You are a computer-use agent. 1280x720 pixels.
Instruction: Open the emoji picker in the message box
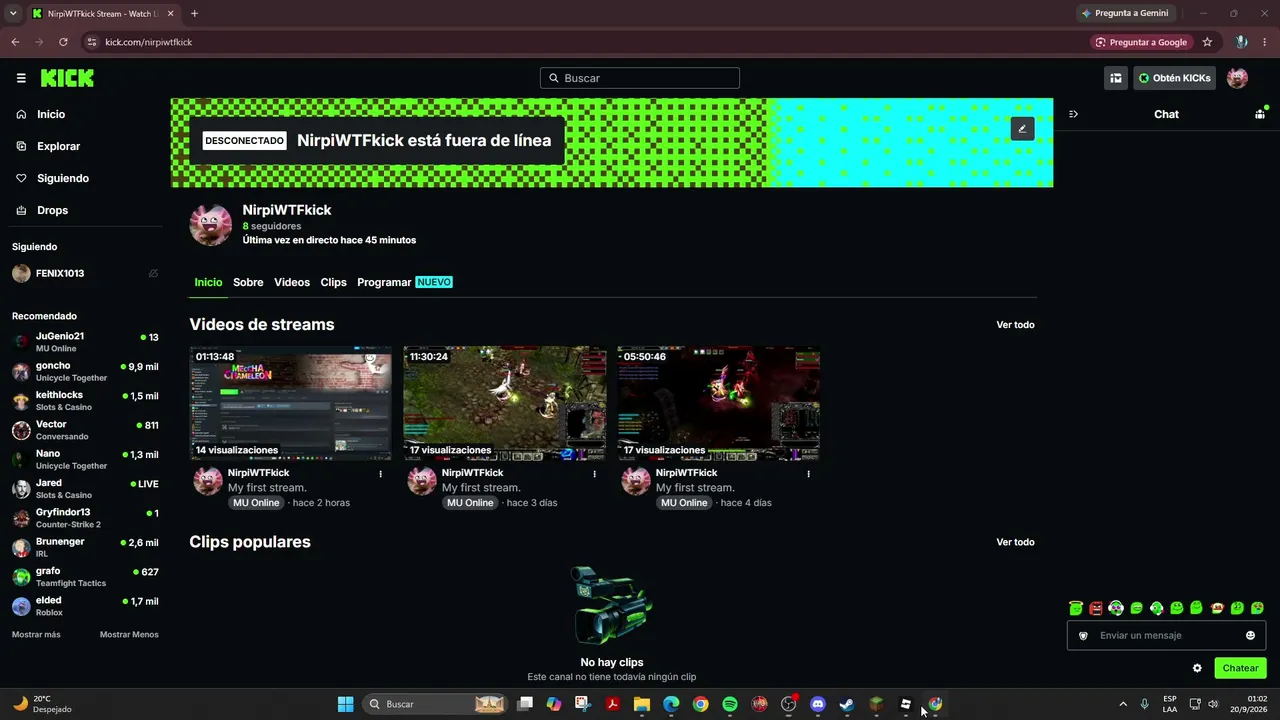click(x=1250, y=636)
